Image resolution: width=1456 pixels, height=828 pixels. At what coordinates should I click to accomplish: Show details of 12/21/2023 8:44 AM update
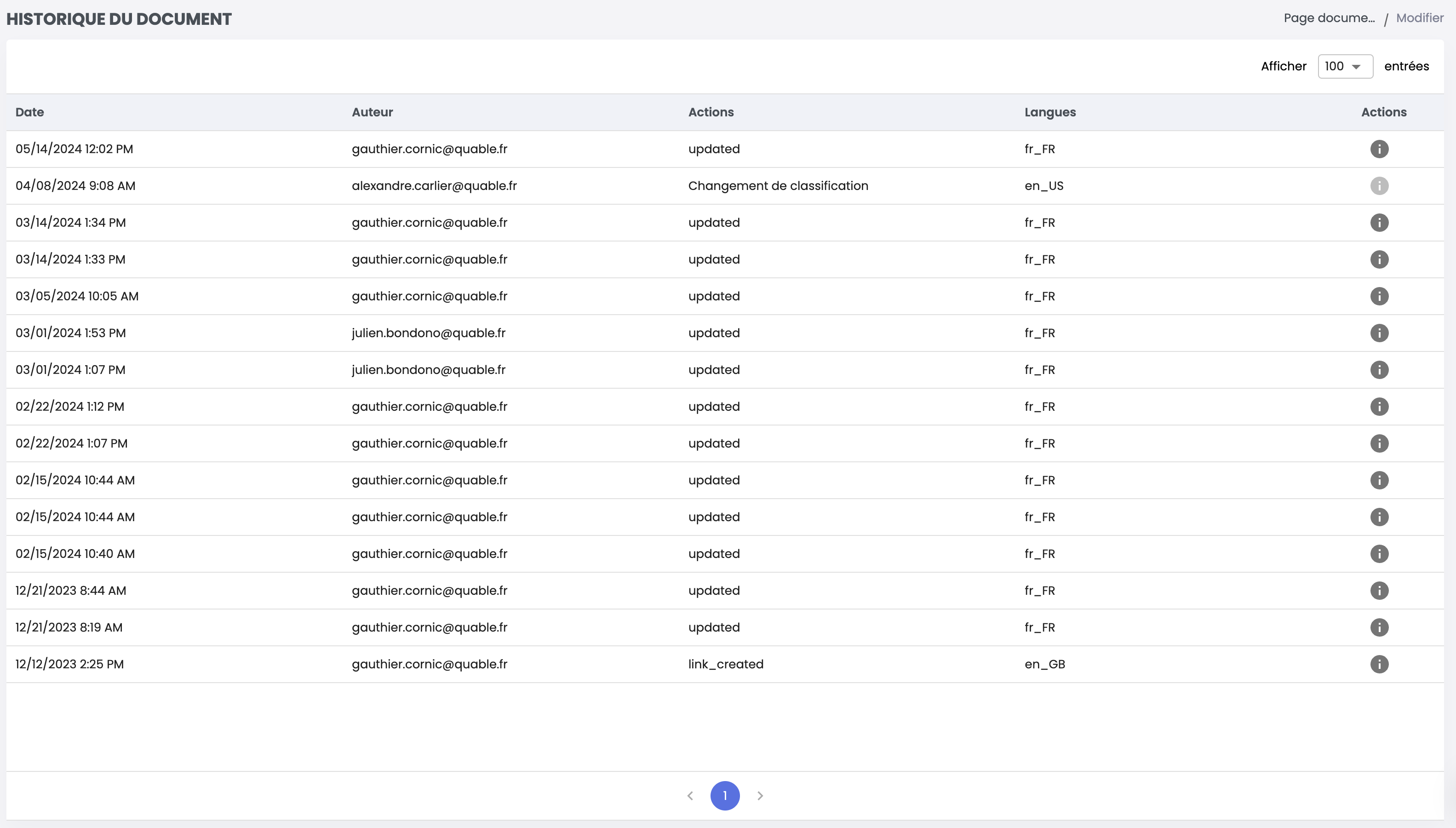[1379, 590]
